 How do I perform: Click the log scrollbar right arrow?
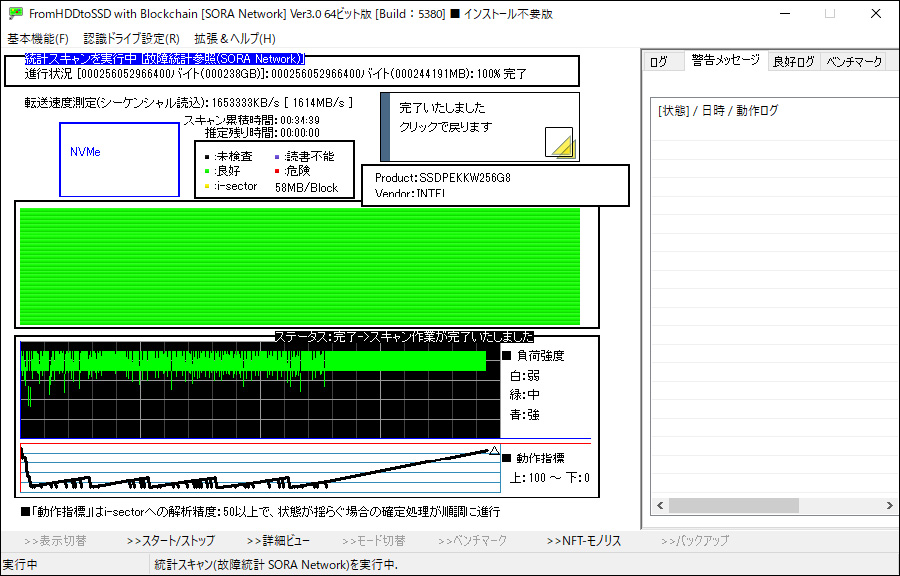[889, 505]
